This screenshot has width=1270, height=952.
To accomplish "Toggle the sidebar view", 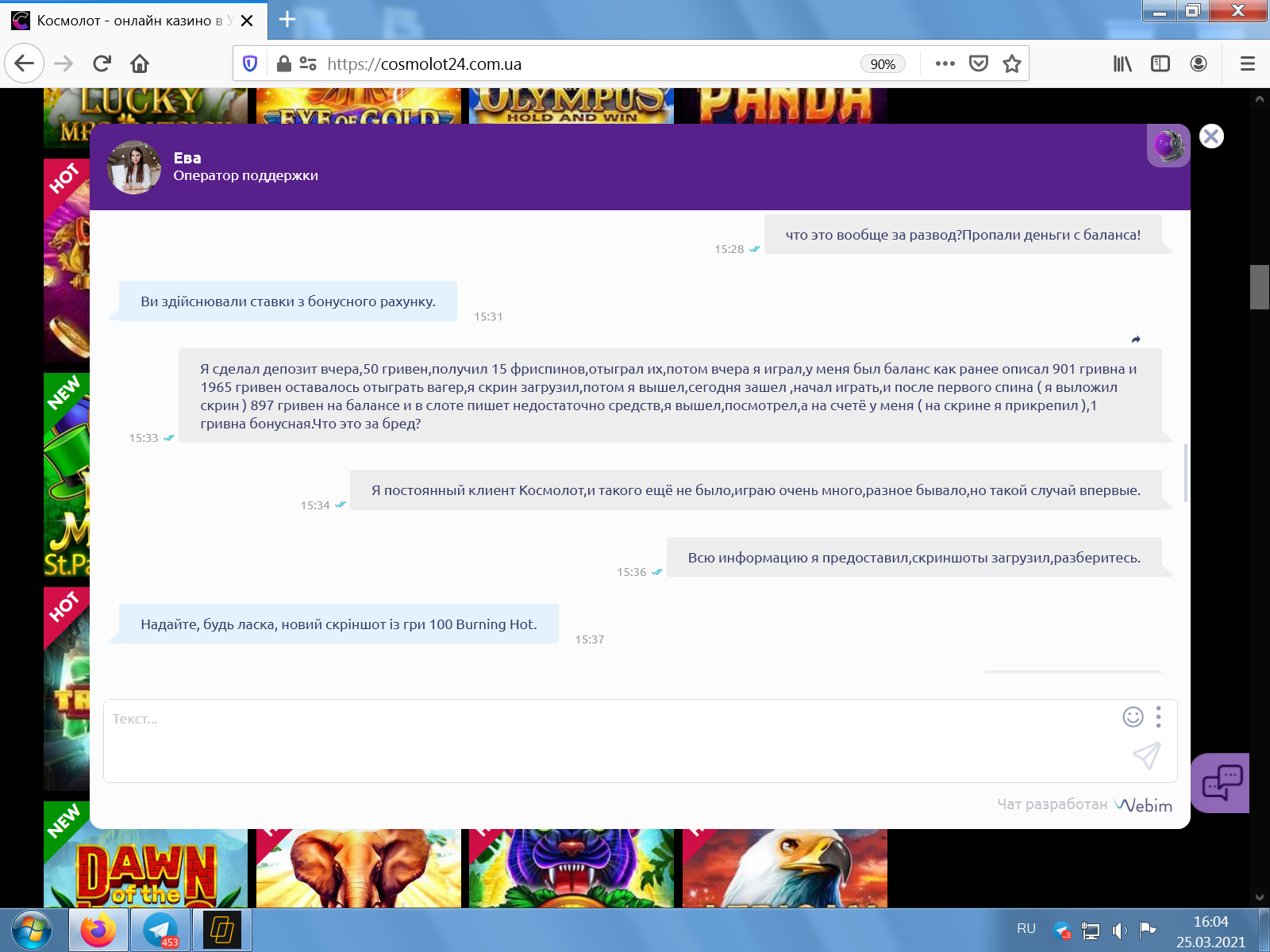I will coord(1160,63).
